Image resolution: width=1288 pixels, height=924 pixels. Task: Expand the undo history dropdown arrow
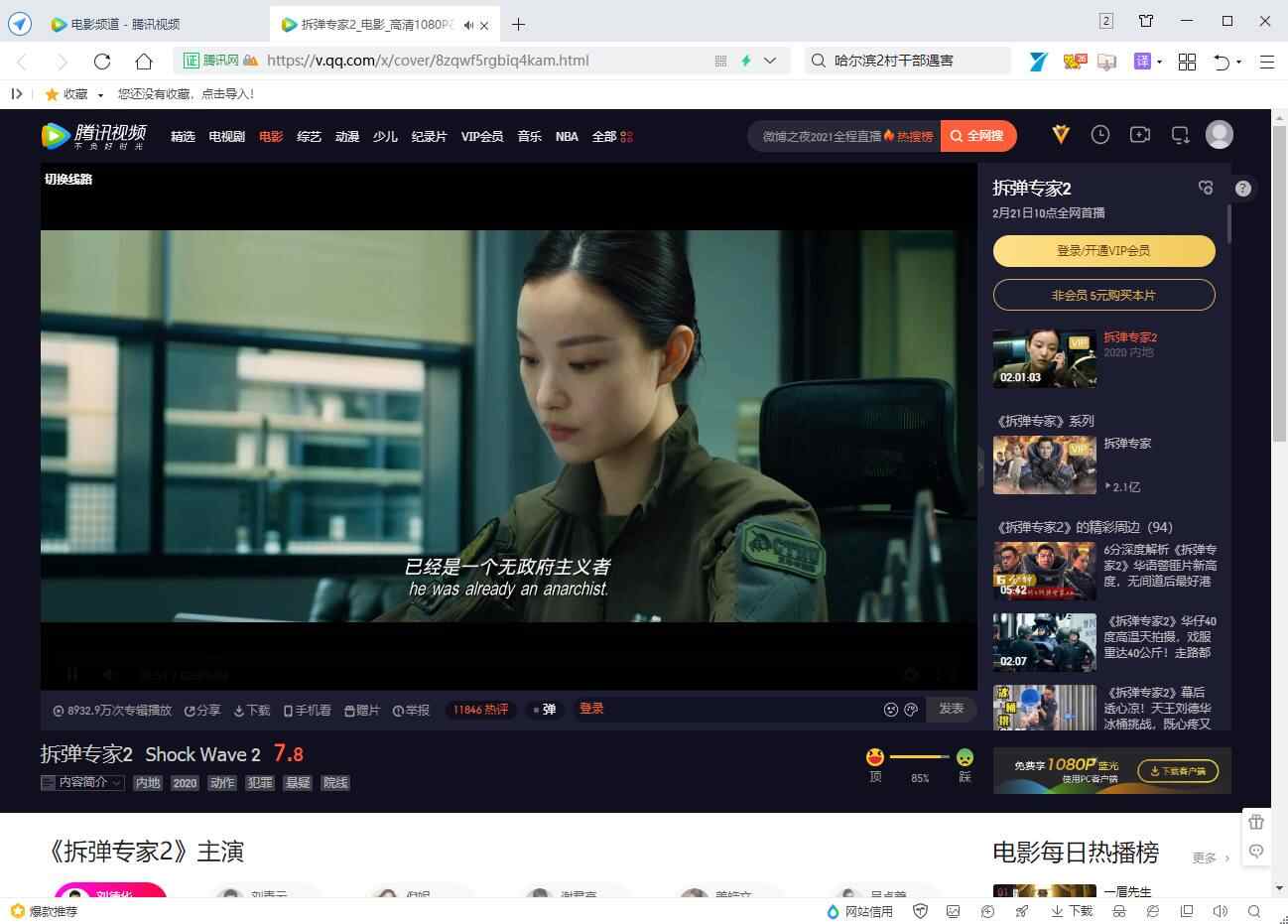pos(1238,62)
